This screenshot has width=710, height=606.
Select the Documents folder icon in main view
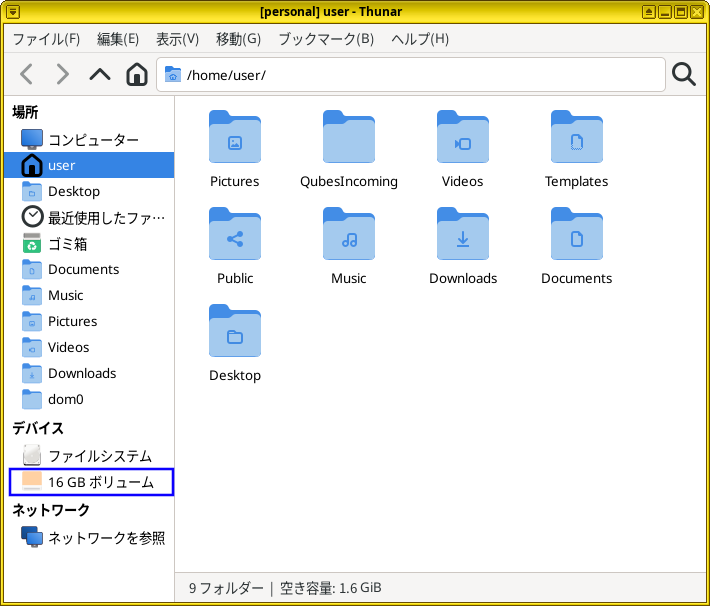pos(576,234)
